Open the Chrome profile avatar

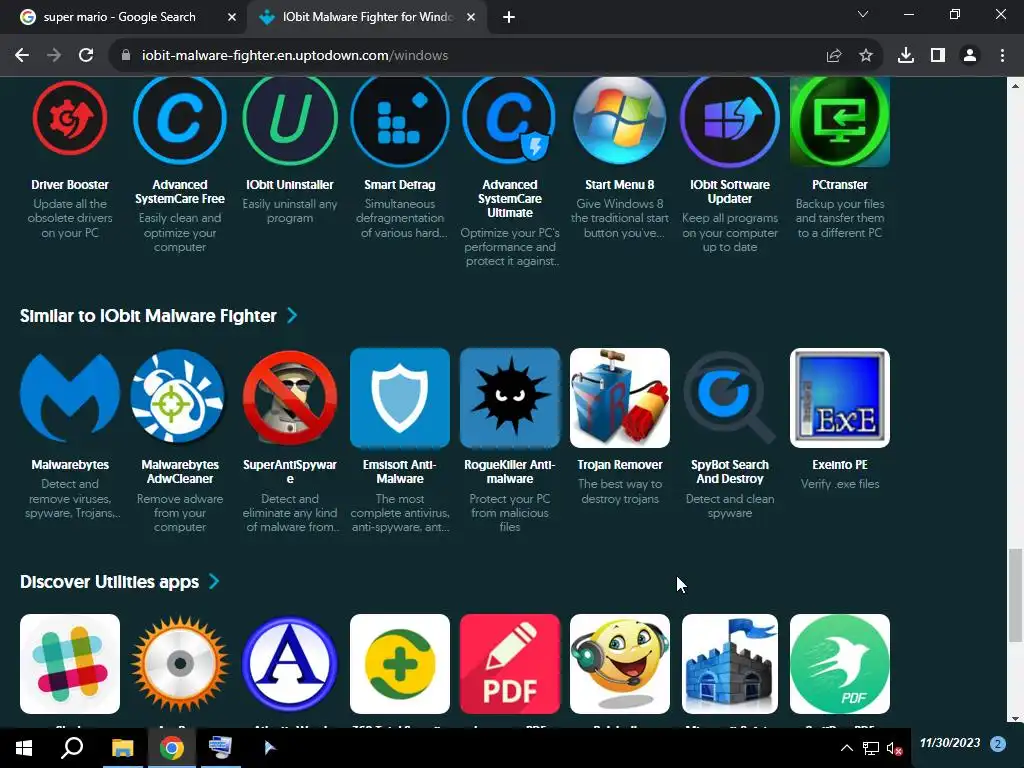point(970,56)
